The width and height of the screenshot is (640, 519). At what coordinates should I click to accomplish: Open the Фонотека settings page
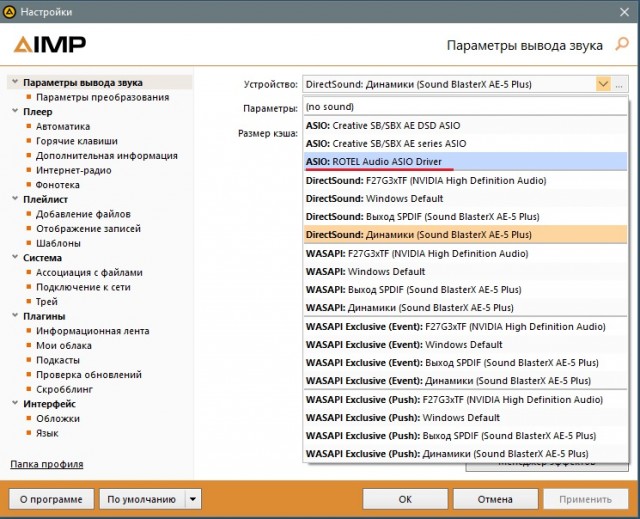58,185
